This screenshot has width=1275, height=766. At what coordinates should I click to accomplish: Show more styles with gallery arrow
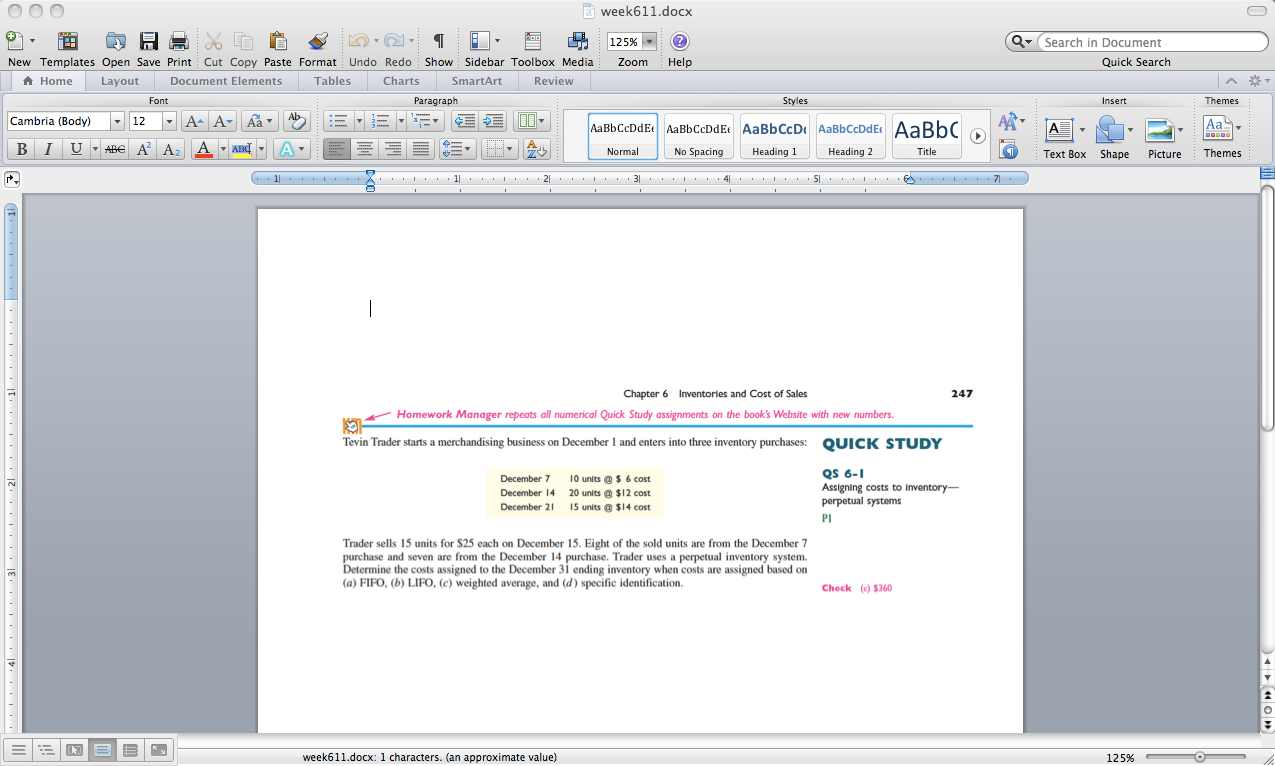pyautogui.click(x=978, y=136)
